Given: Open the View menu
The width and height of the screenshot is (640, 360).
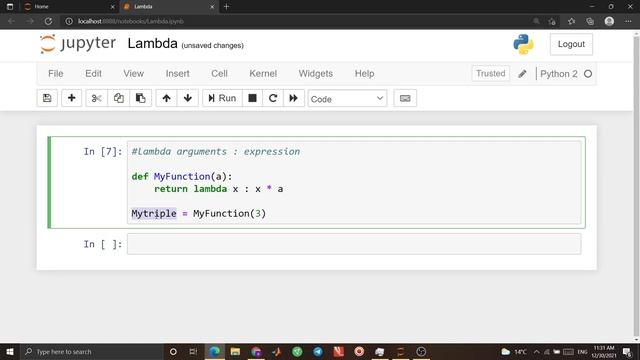Looking at the screenshot, I should tap(133, 73).
